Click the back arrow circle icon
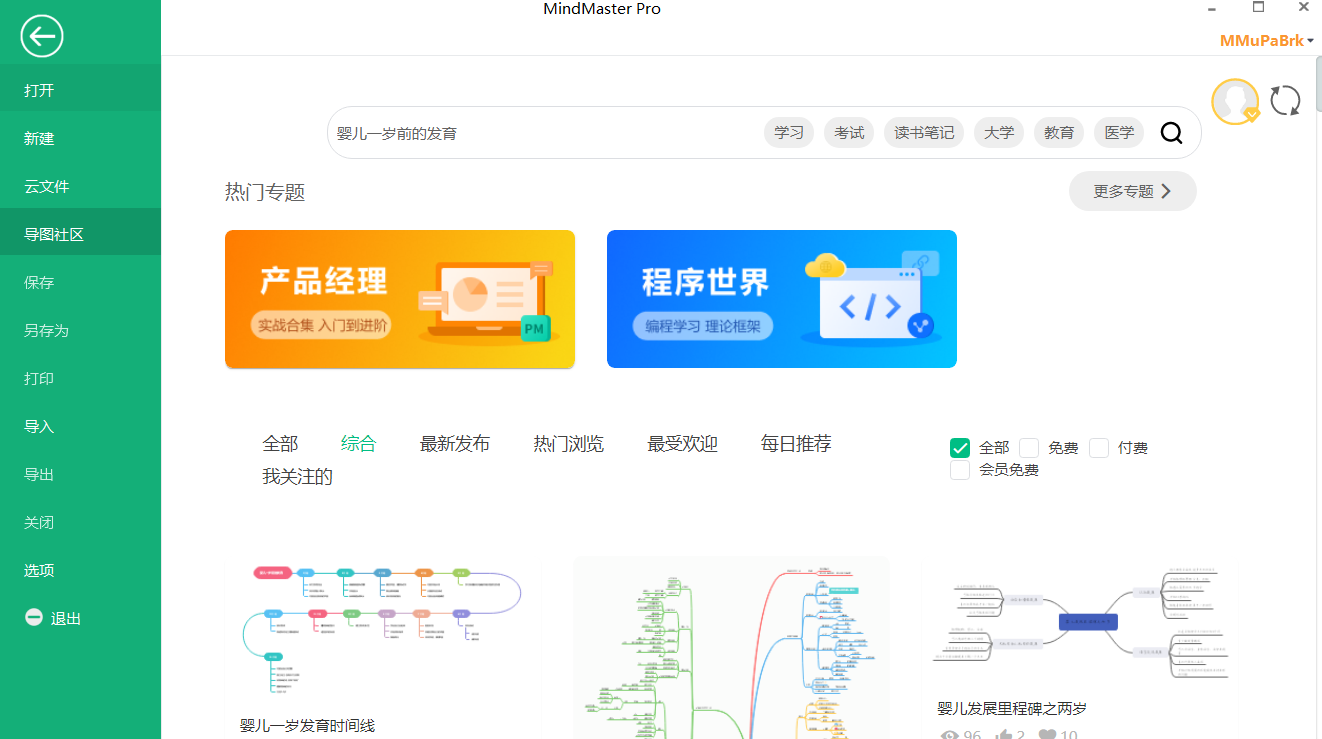The height and width of the screenshot is (739, 1322). (42, 37)
